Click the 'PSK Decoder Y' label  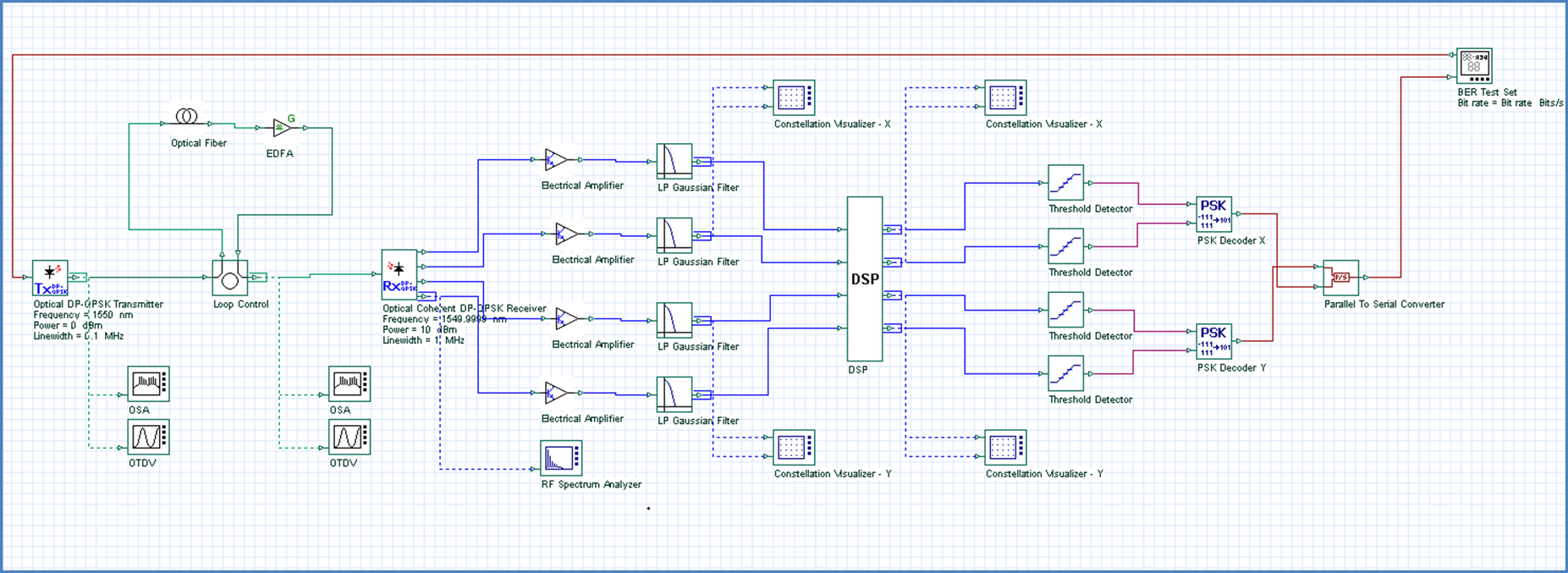point(1231,368)
